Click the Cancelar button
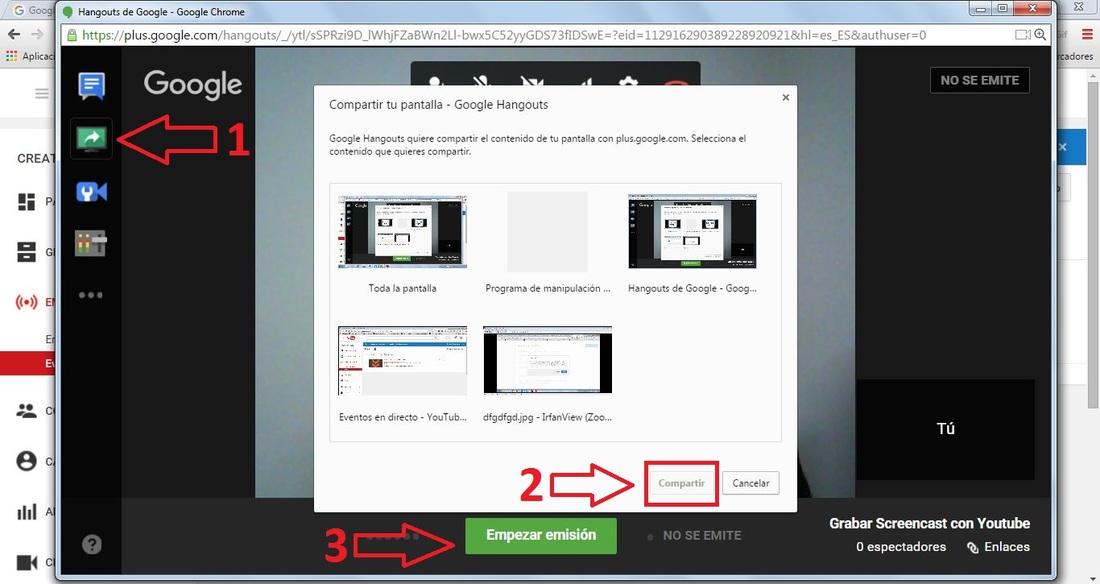This screenshot has width=1100, height=584. pos(751,483)
